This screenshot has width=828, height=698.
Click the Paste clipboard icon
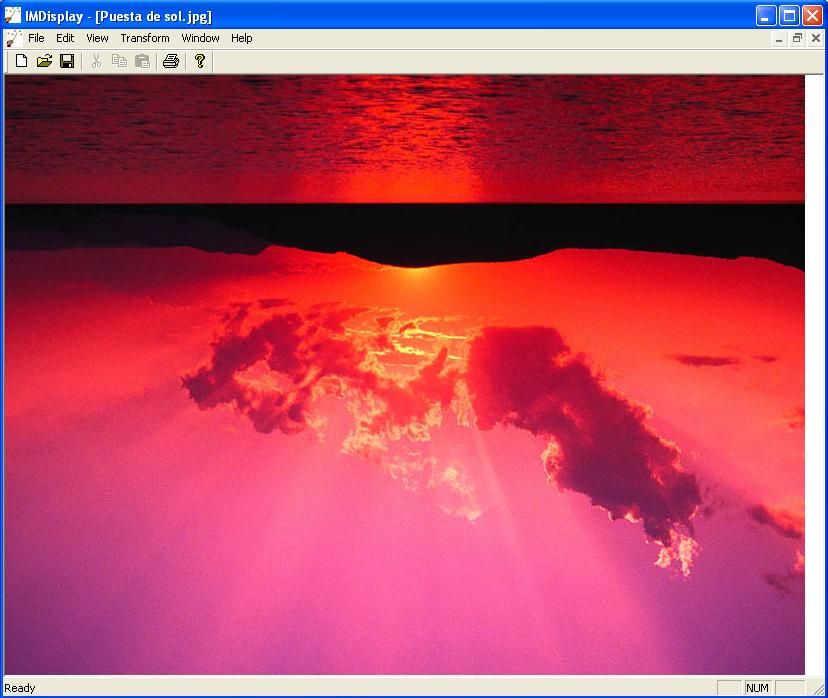pyautogui.click(x=143, y=61)
